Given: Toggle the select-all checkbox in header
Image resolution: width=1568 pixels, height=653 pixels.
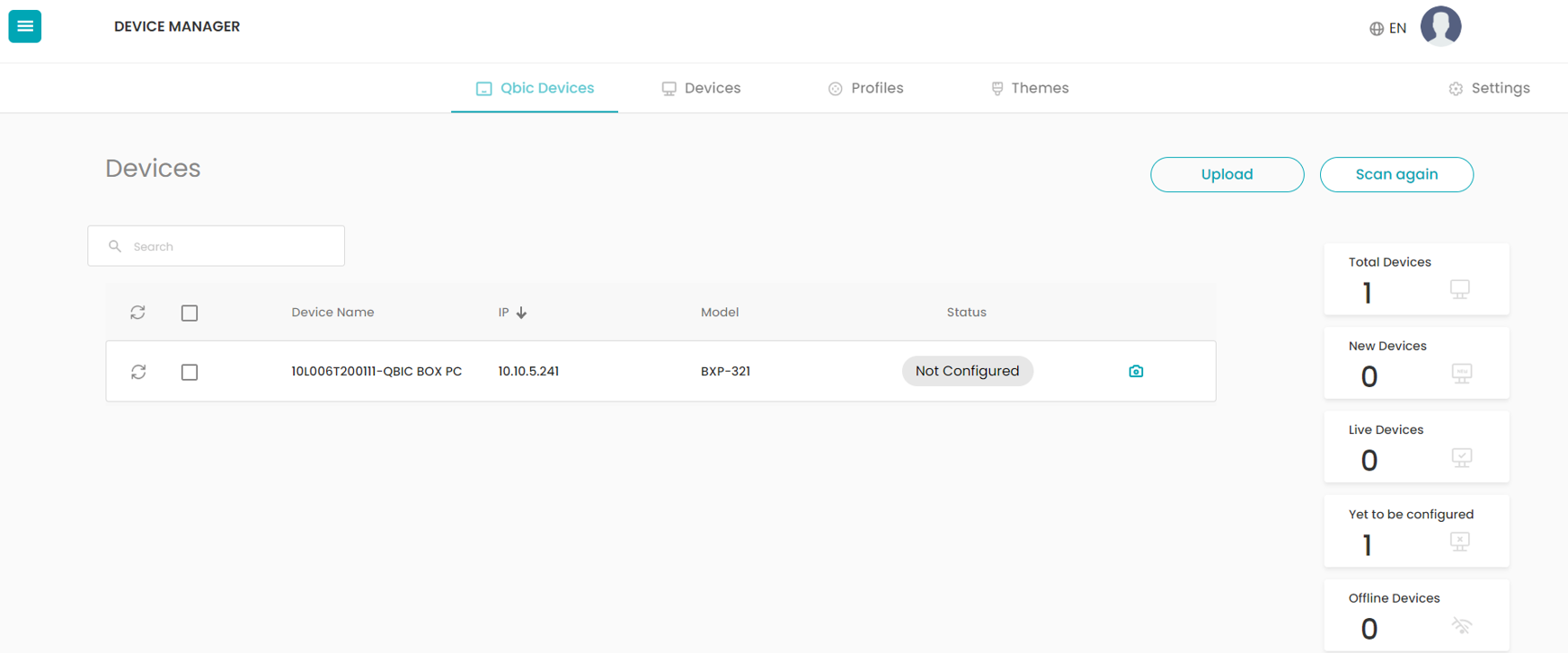Looking at the screenshot, I should tap(190, 313).
